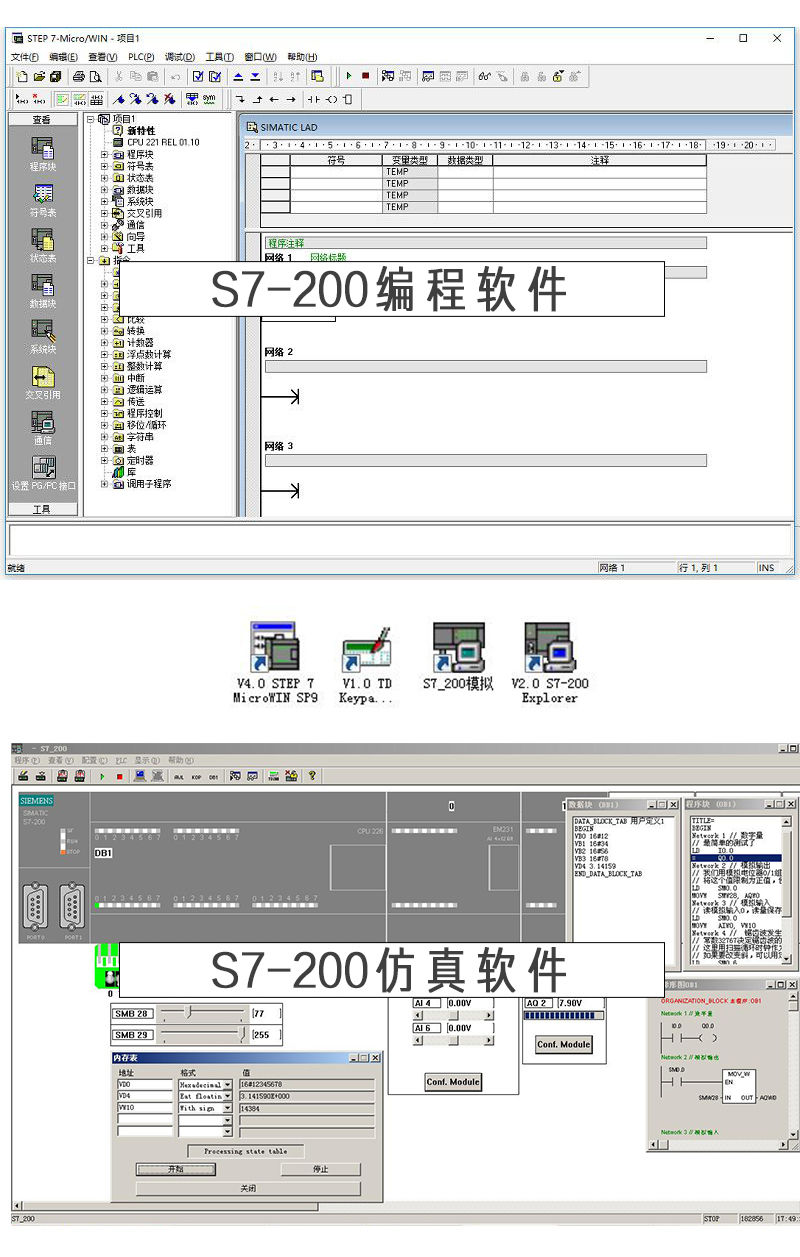Open the 程序块 icon in the navigation bar

click(42, 148)
